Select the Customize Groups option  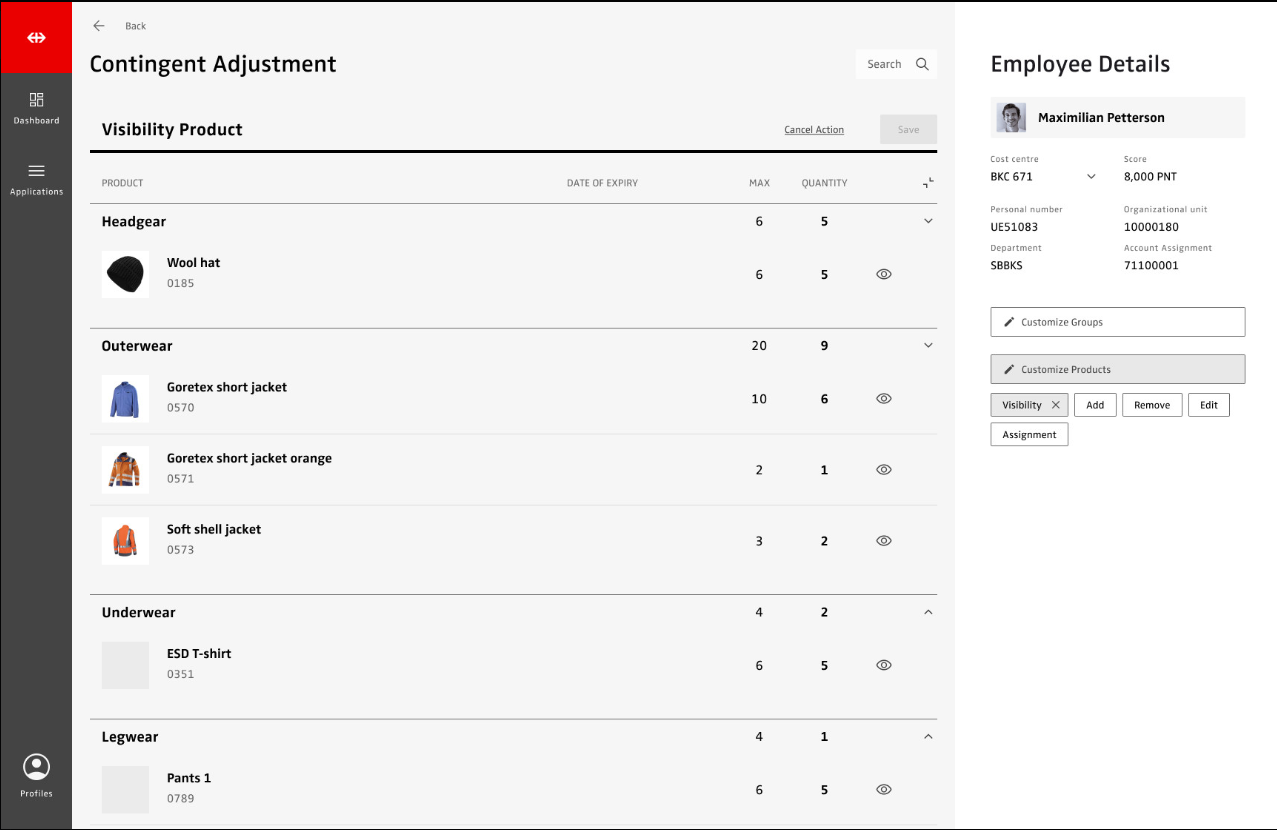click(x=1117, y=322)
